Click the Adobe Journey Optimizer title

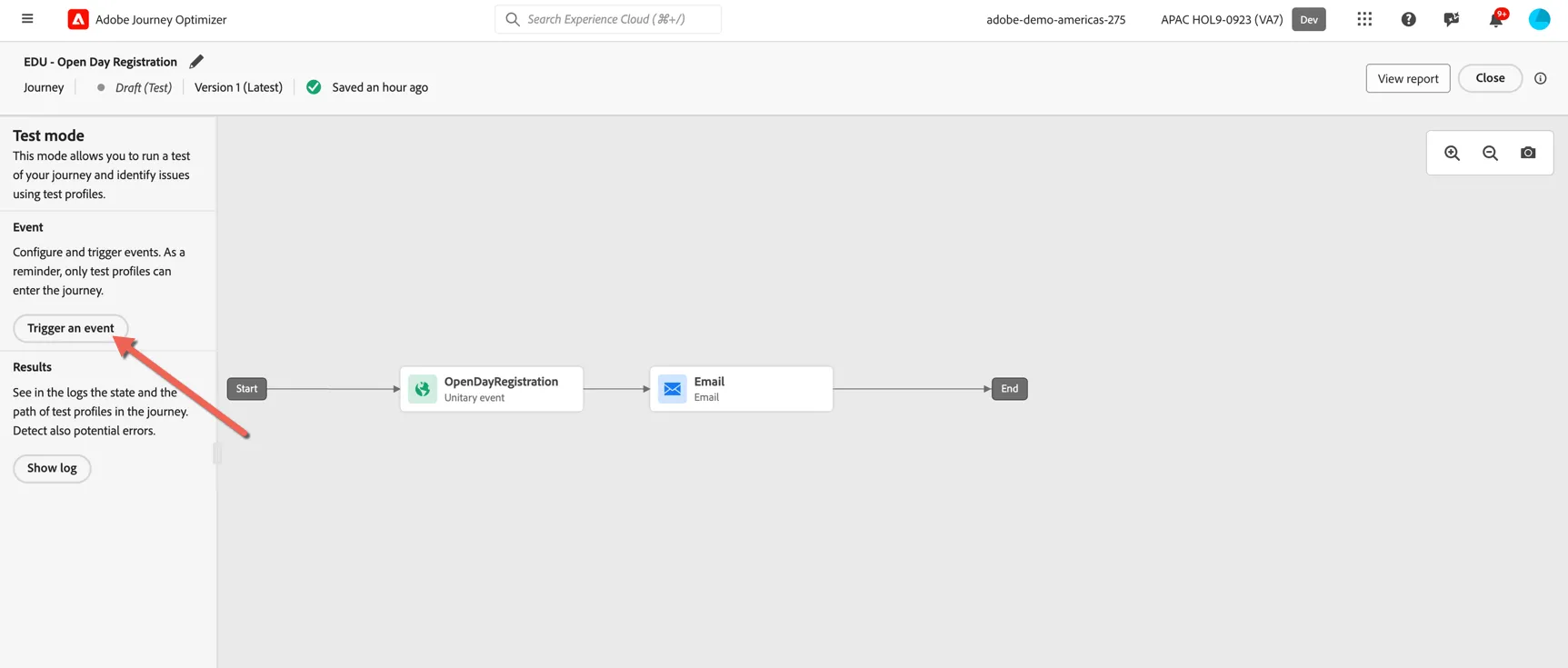[161, 19]
